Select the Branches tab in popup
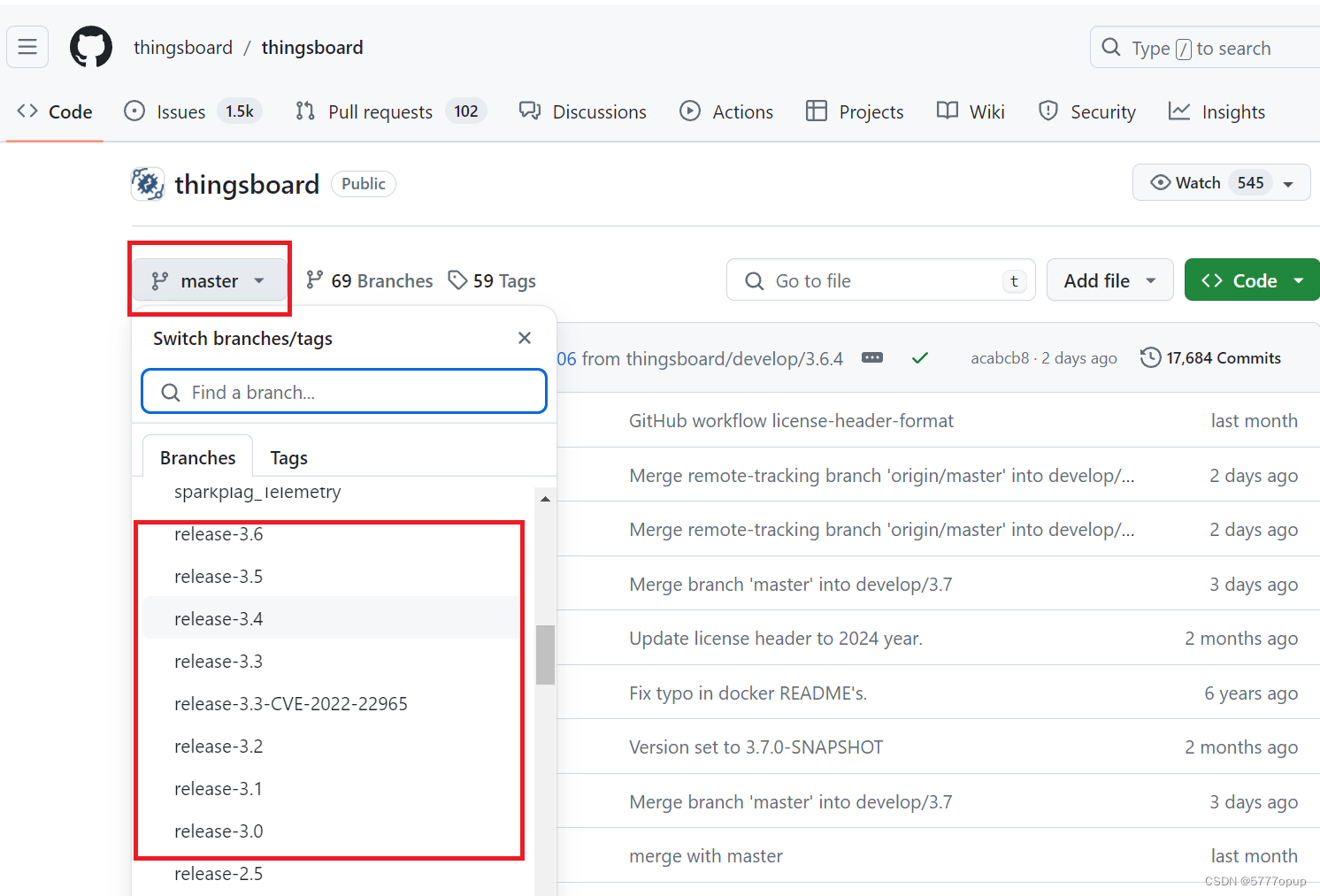Image resolution: width=1320 pixels, height=896 pixels. (x=198, y=457)
